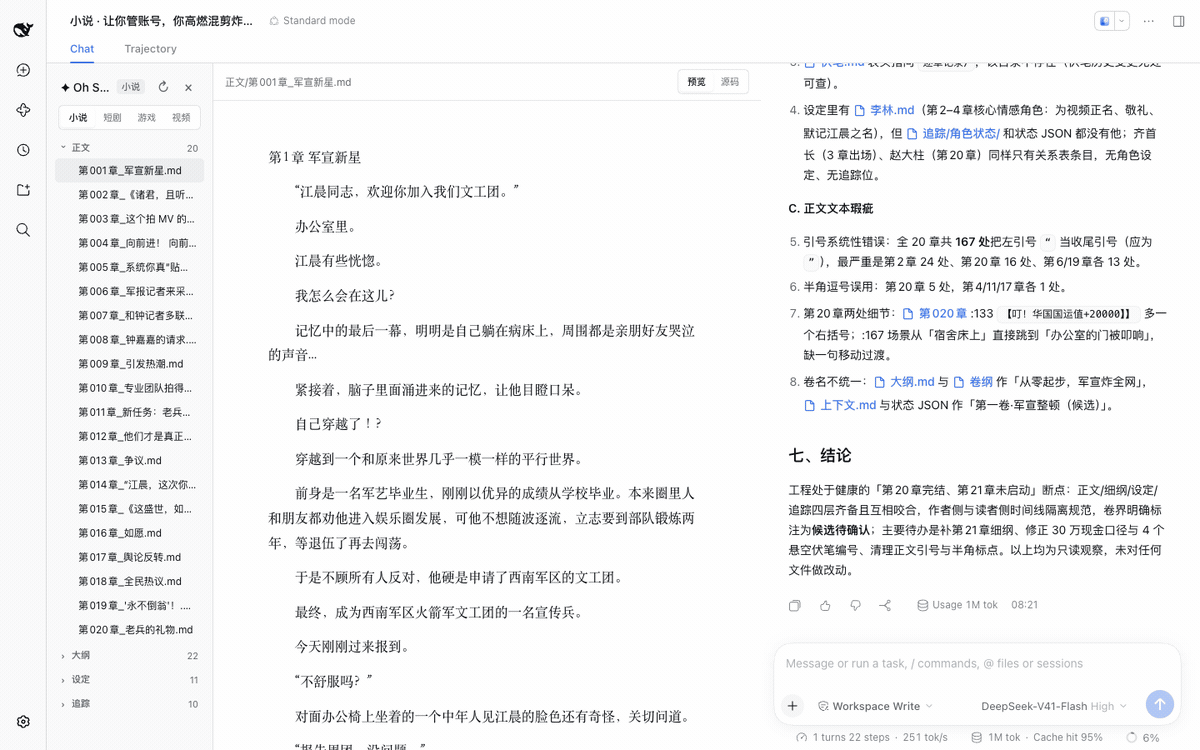This screenshot has width=1200, height=750.
Task: Open the 李林.md file link
Action: 884,110
